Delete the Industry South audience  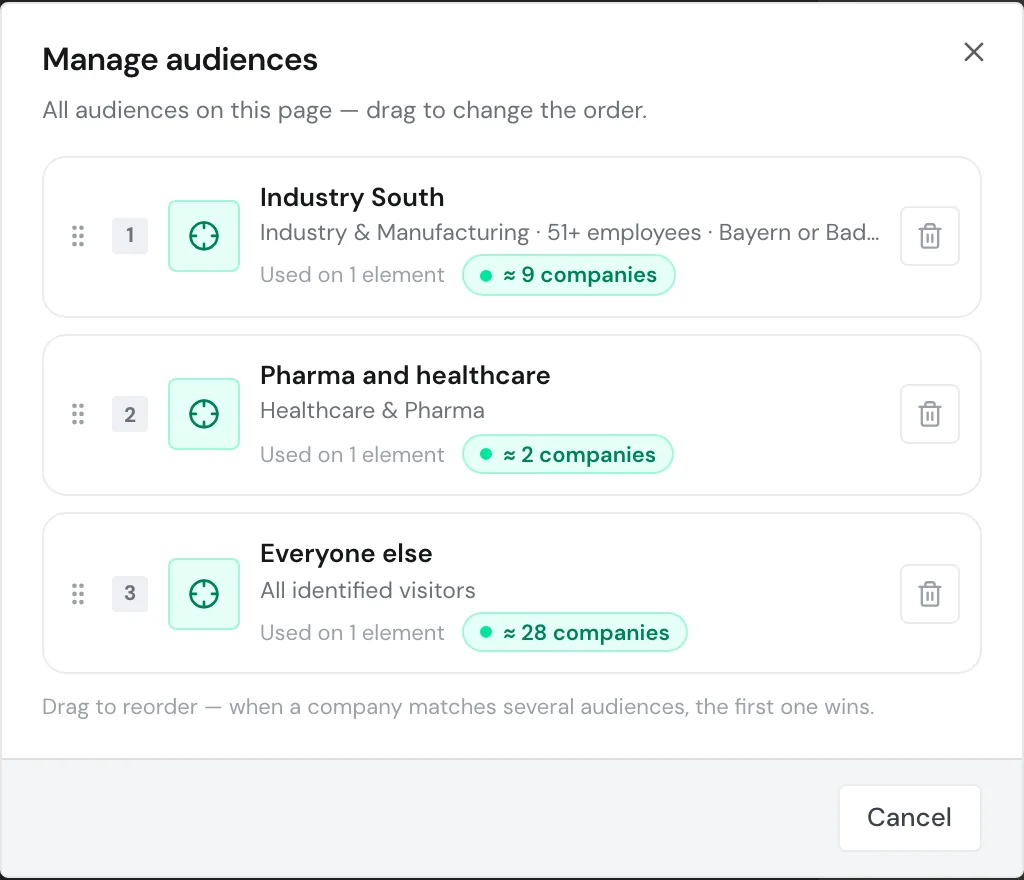click(x=929, y=236)
